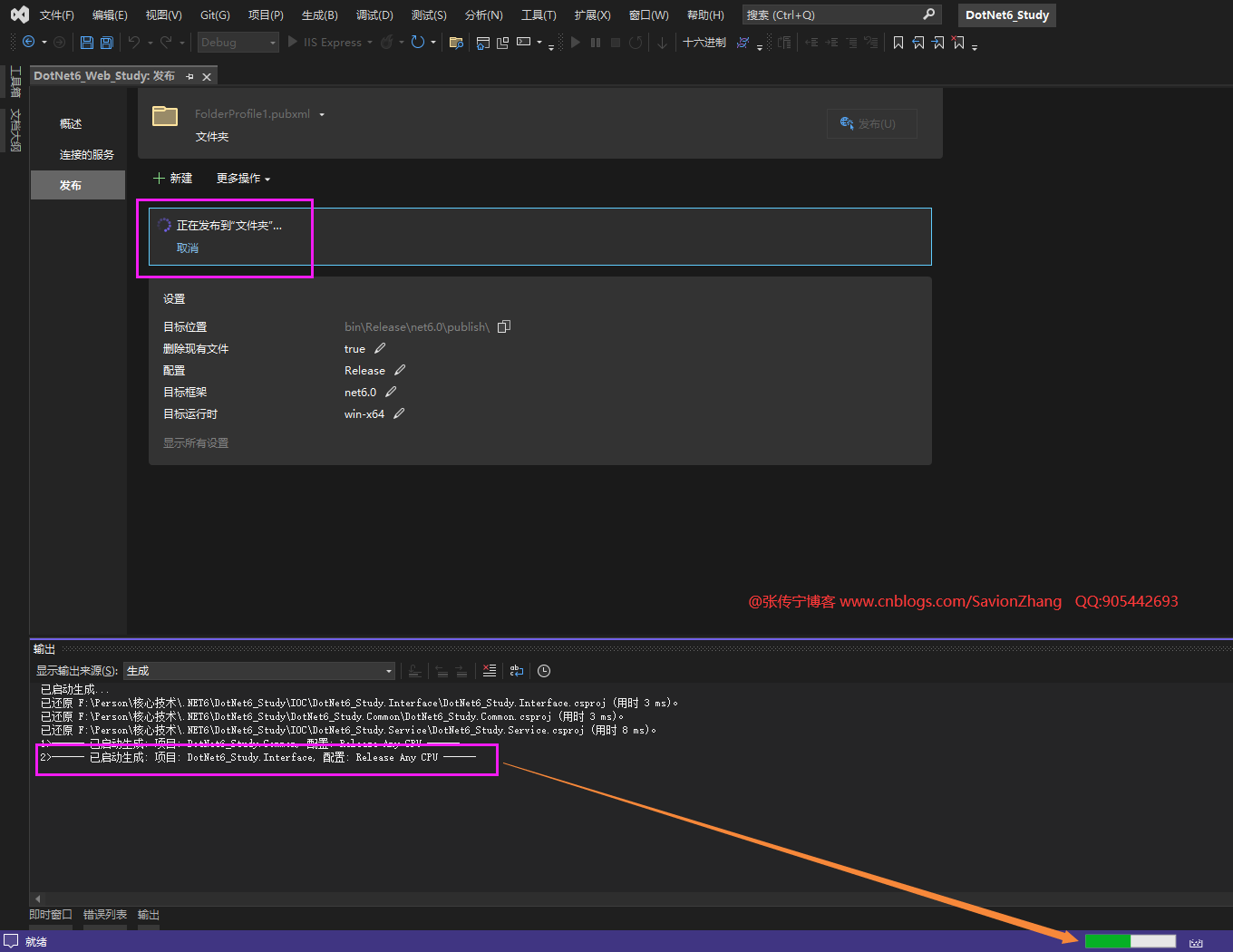1233x952 pixels.
Task: Edit the Release configuration pencil icon
Action: 400,370
